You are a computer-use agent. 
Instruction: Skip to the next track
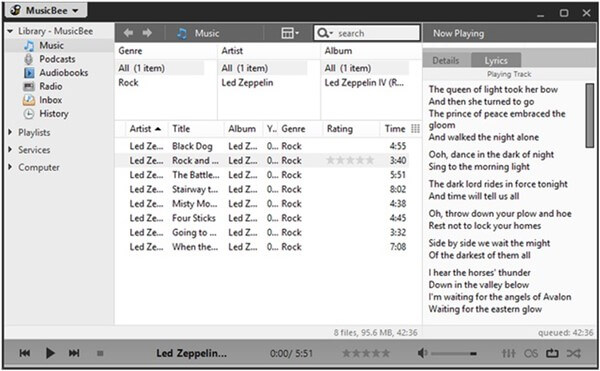(x=74, y=353)
